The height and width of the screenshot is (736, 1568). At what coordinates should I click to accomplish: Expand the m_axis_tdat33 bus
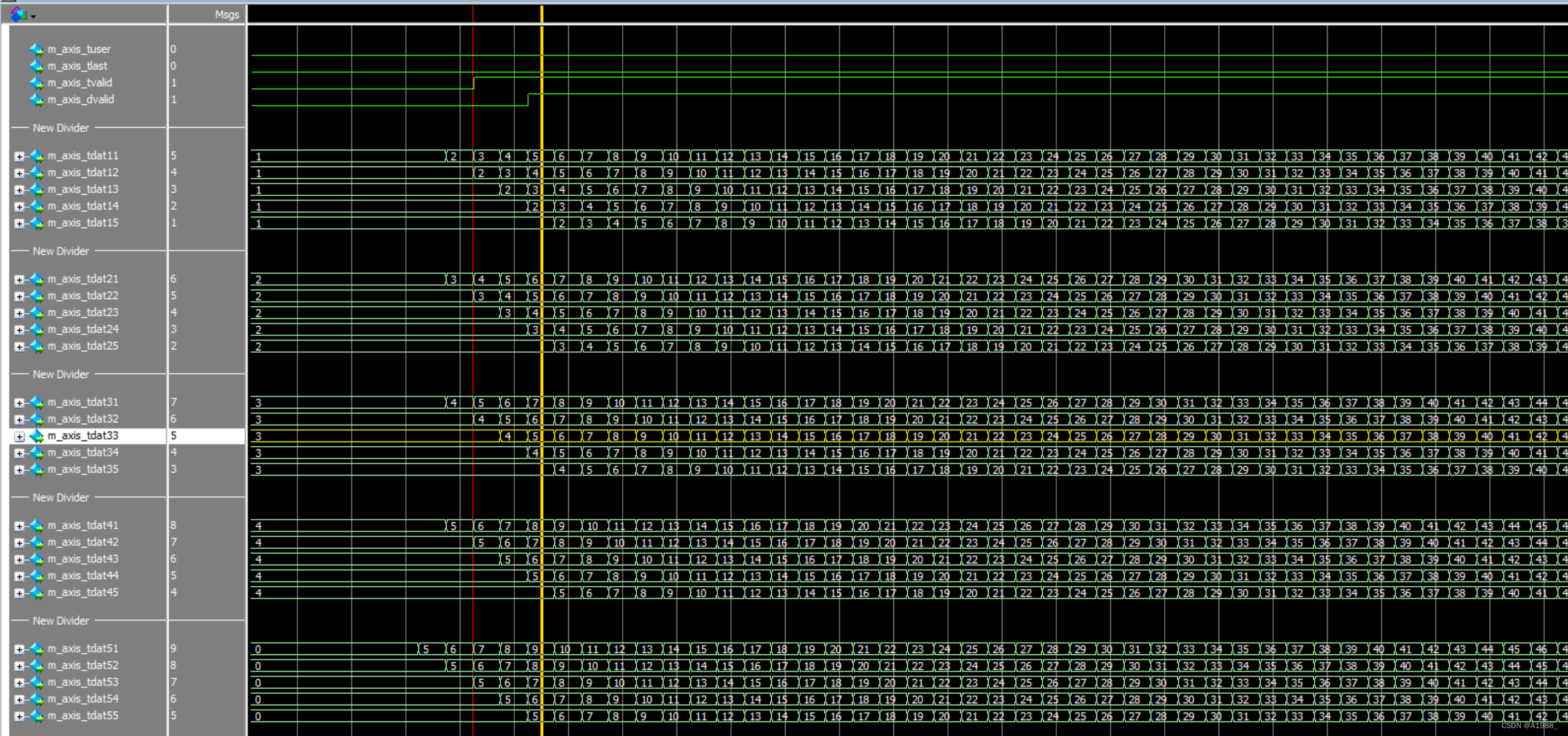pyautogui.click(x=19, y=436)
